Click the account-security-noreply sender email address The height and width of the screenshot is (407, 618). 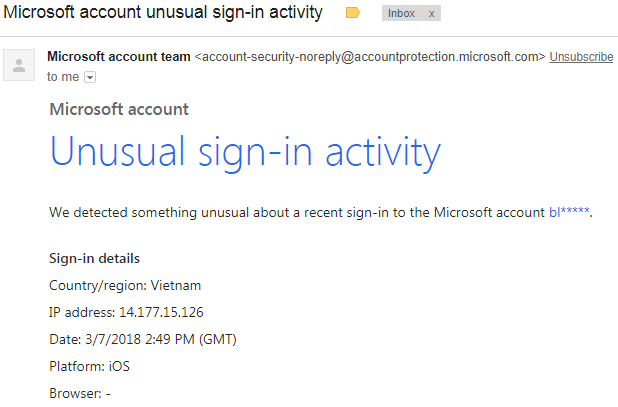pyautogui.click(x=370, y=57)
